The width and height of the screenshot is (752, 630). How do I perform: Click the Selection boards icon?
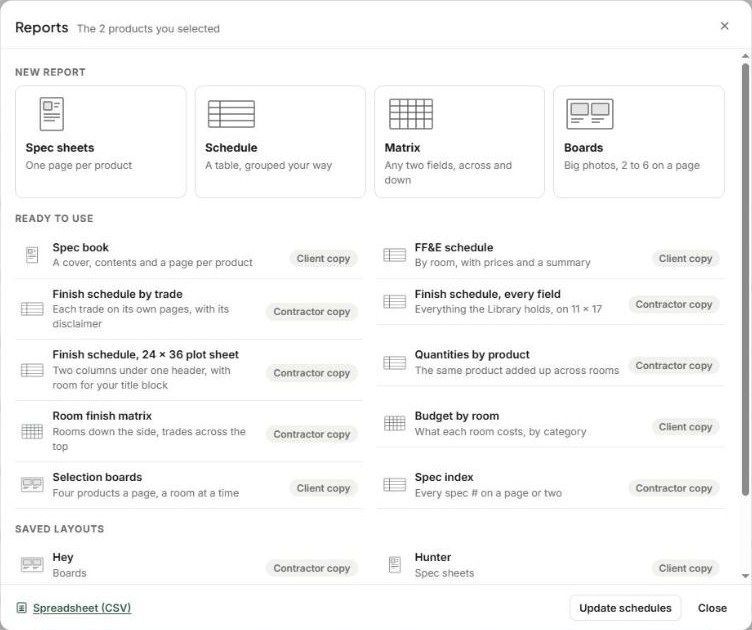pyautogui.click(x=32, y=485)
